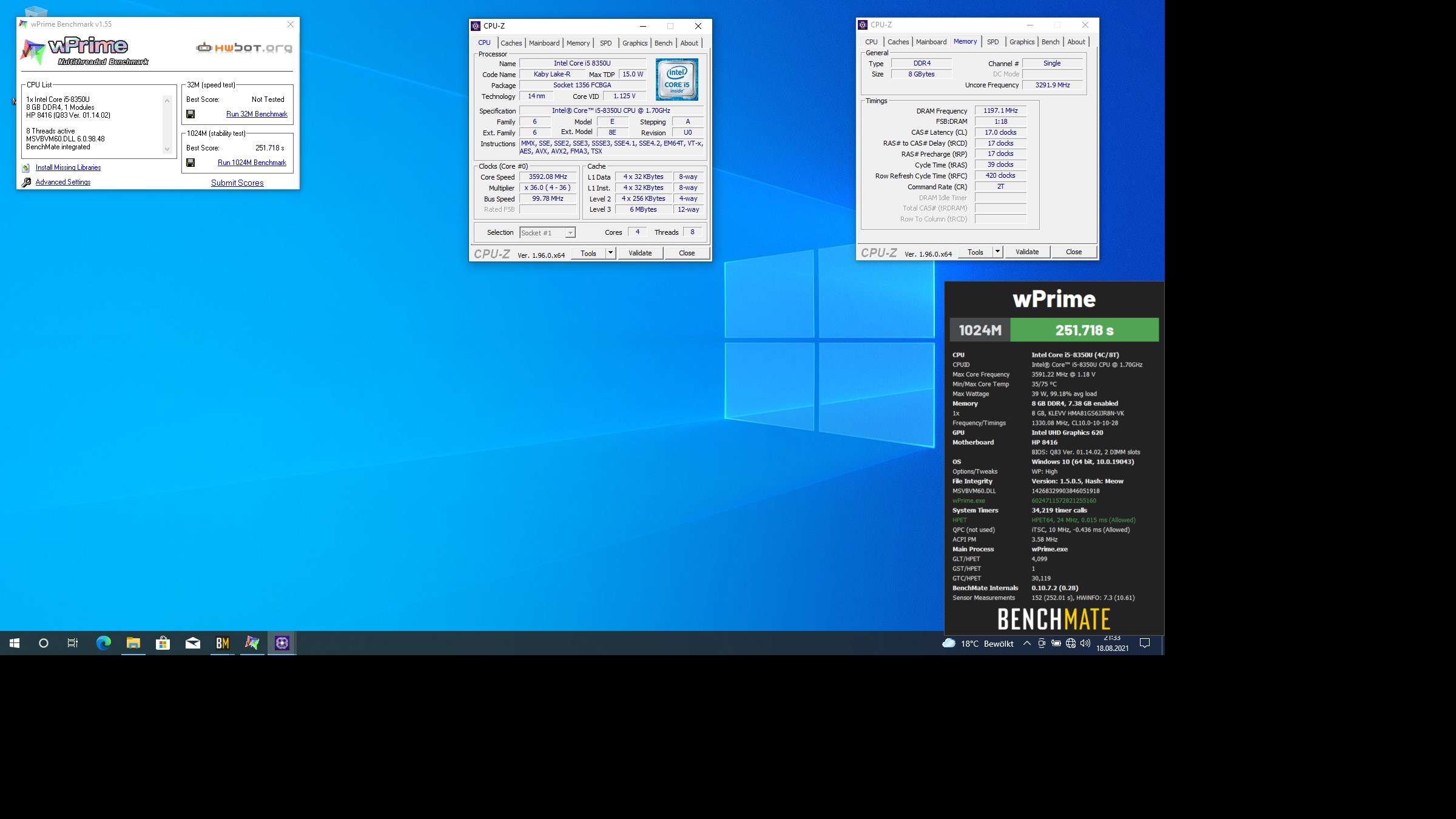Click the Install Missing Libraries icon

(x=26, y=168)
